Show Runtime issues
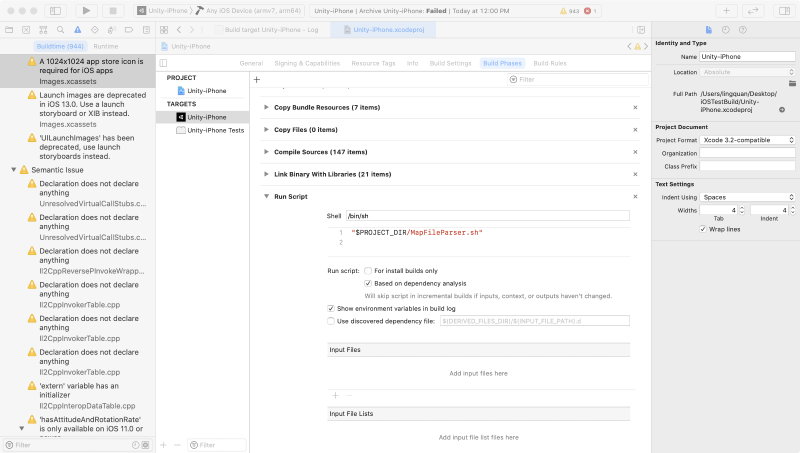Screen dimensions: 800x453 point(106,46)
